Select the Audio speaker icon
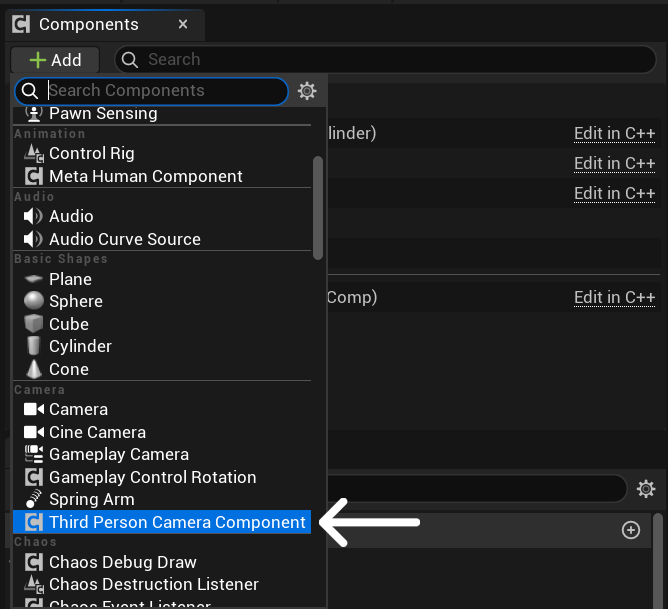 tap(34, 216)
